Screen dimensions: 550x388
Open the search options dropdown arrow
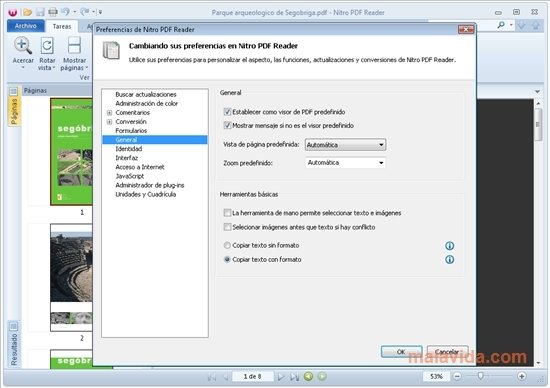pyautogui.click(x=511, y=25)
